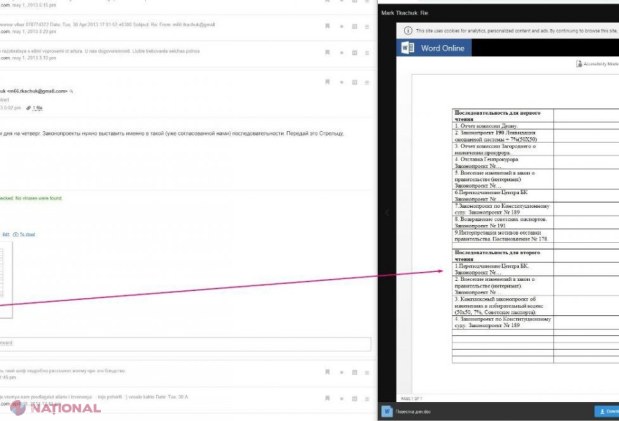Click the reply input field below the email
The width and height of the screenshot is (619, 421).
[x=184, y=344]
